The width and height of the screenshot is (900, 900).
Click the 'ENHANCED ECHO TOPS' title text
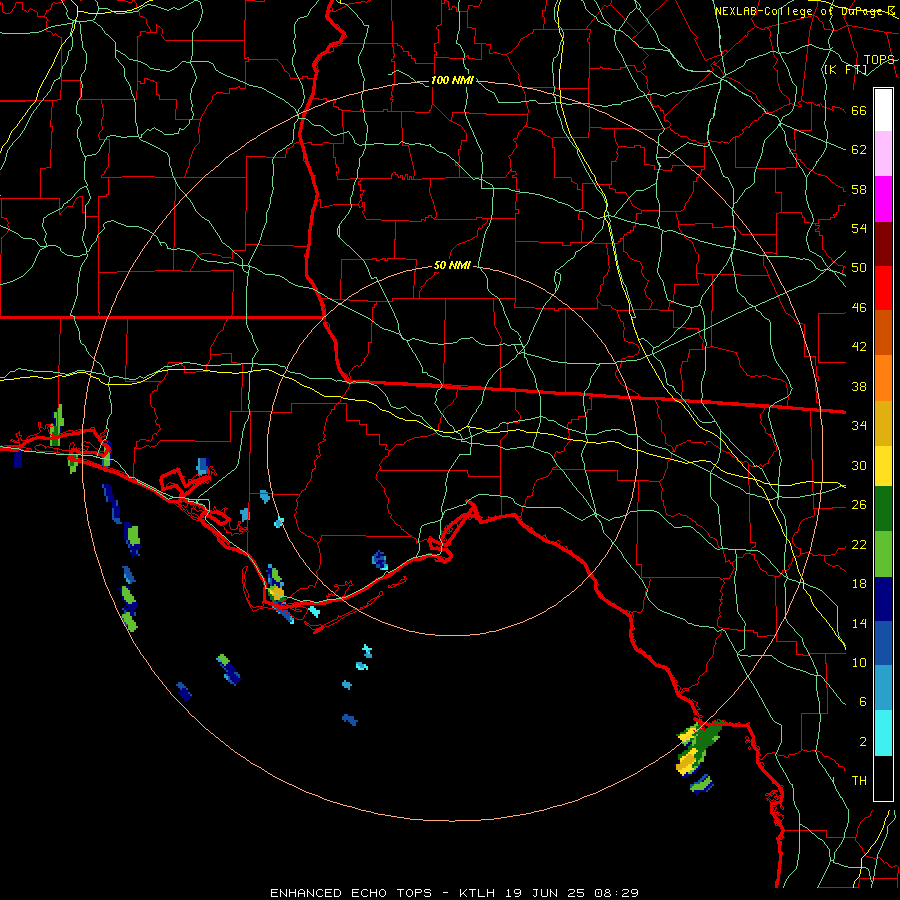pos(351,893)
